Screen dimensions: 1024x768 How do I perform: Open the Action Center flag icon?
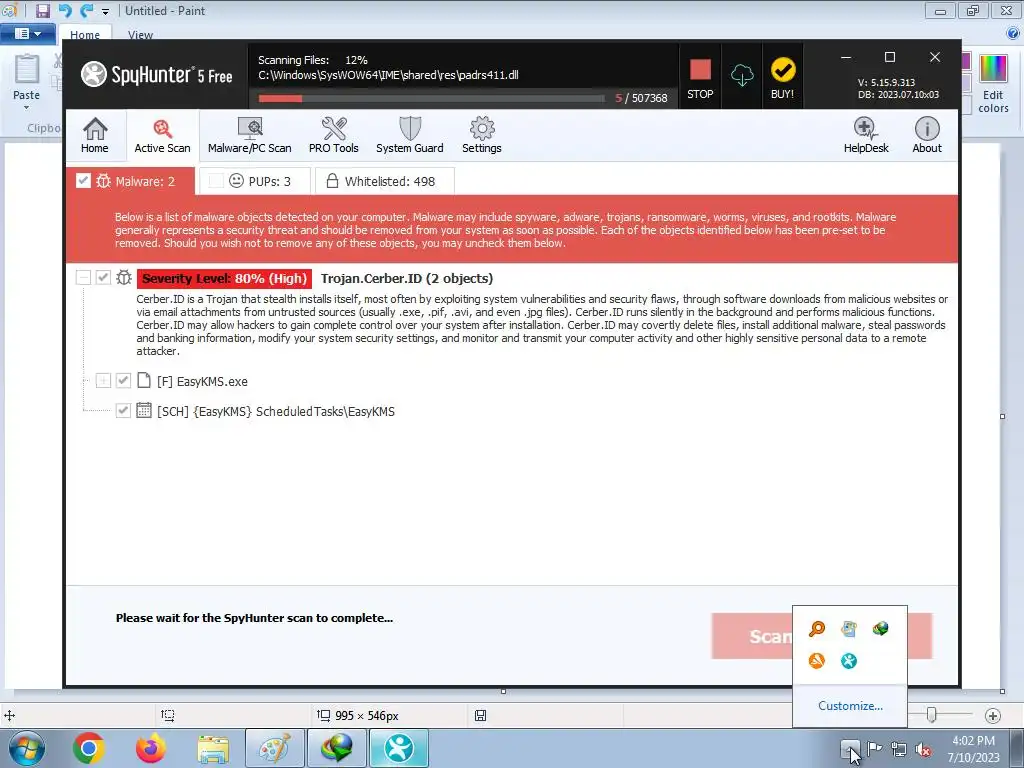click(874, 748)
